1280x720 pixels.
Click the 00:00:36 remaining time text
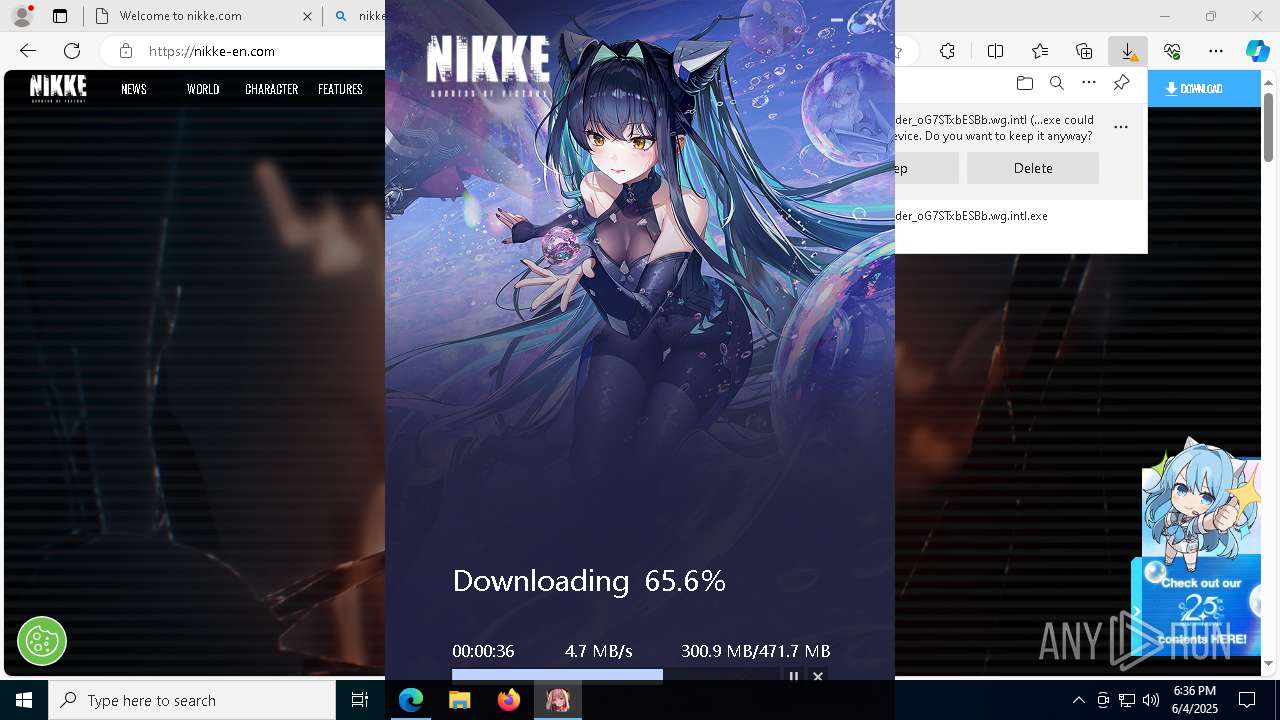pyautogui.click(x=483, y=651)
